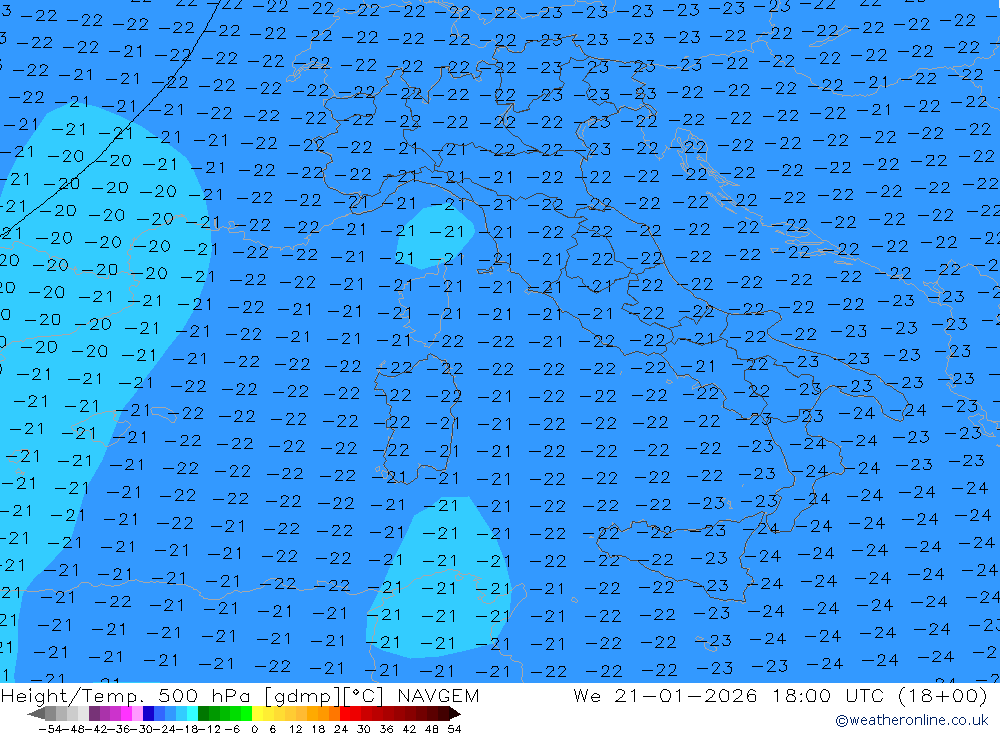Click the NAVGEM model name label
Viewport: 1000px width, 733px height.
(x=438, y=695)
